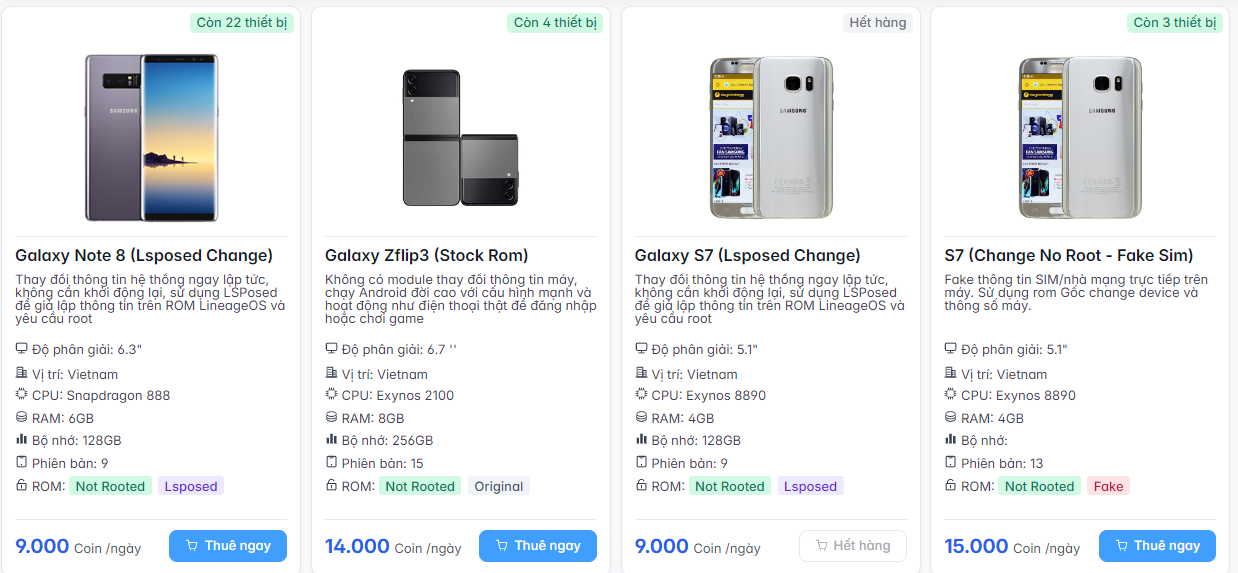Screen dimensions: 1238x573
Task: Open the S7 Fake Sim phone image
Action: tap(1080, 137)
